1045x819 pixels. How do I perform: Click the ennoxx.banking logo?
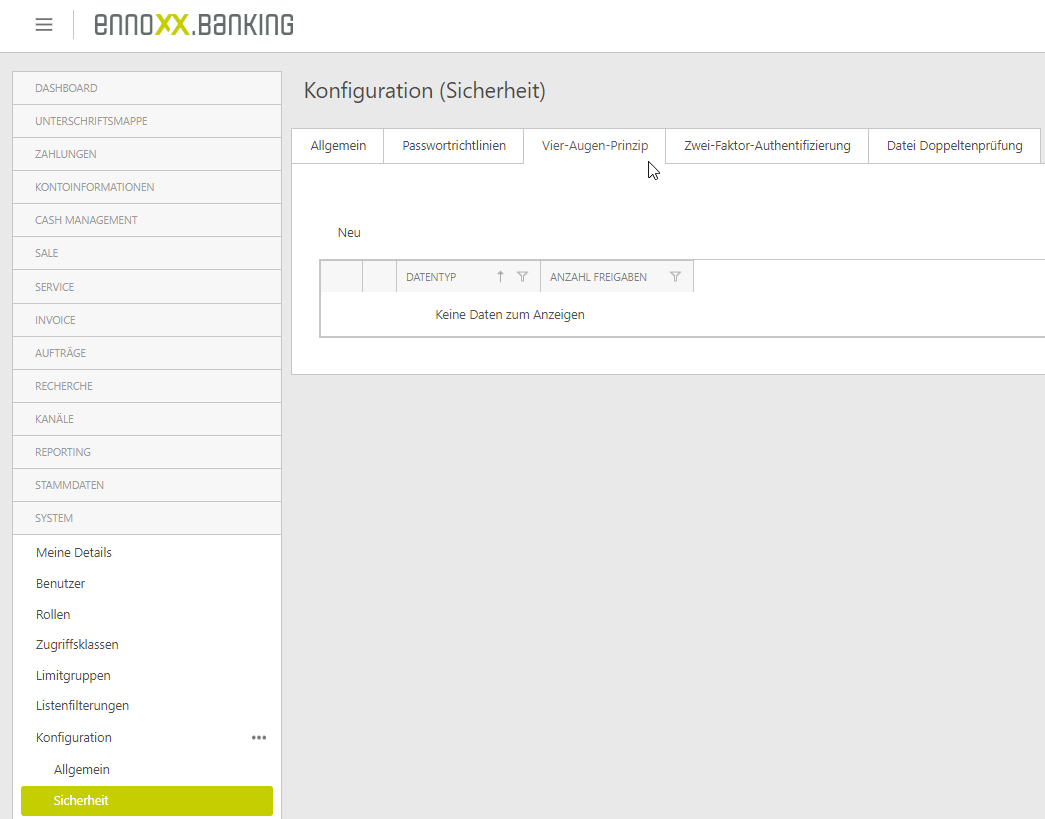coord(193,25)
